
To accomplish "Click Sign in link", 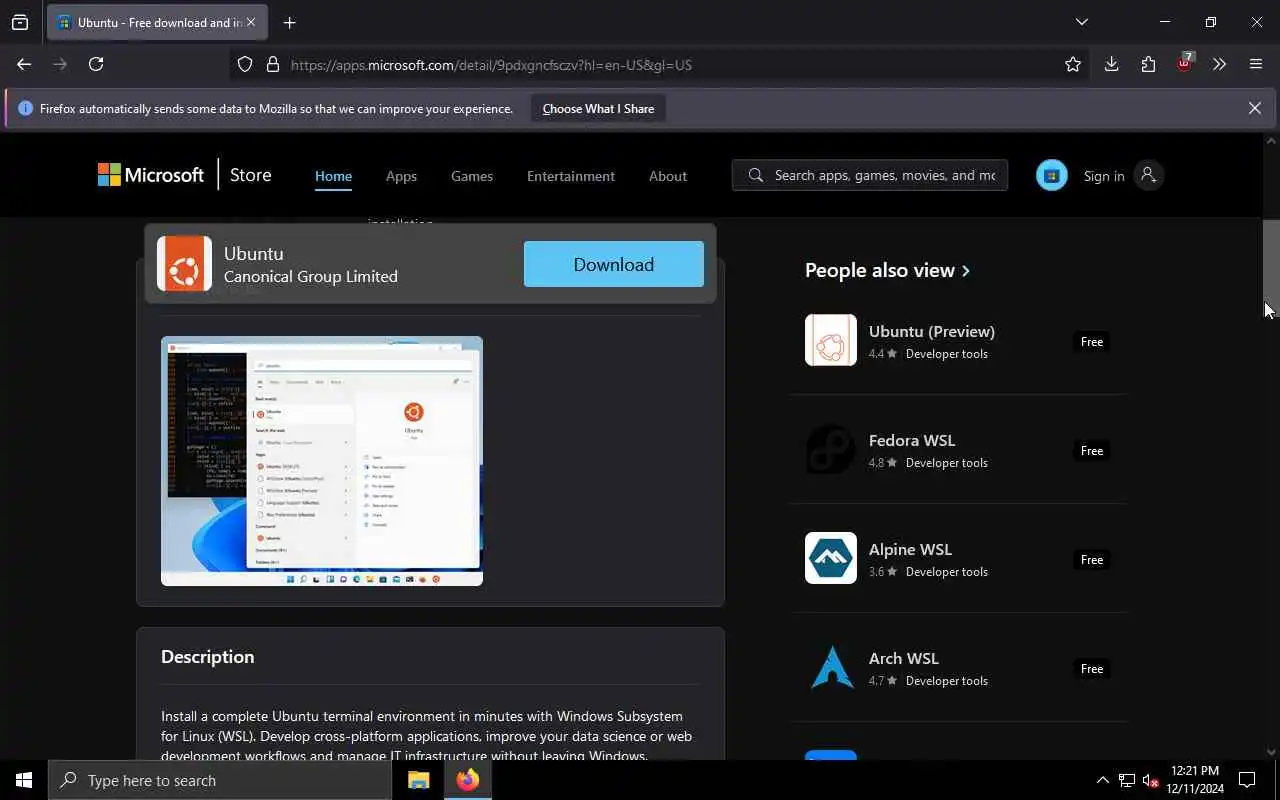I will (x=1104, y=176).
